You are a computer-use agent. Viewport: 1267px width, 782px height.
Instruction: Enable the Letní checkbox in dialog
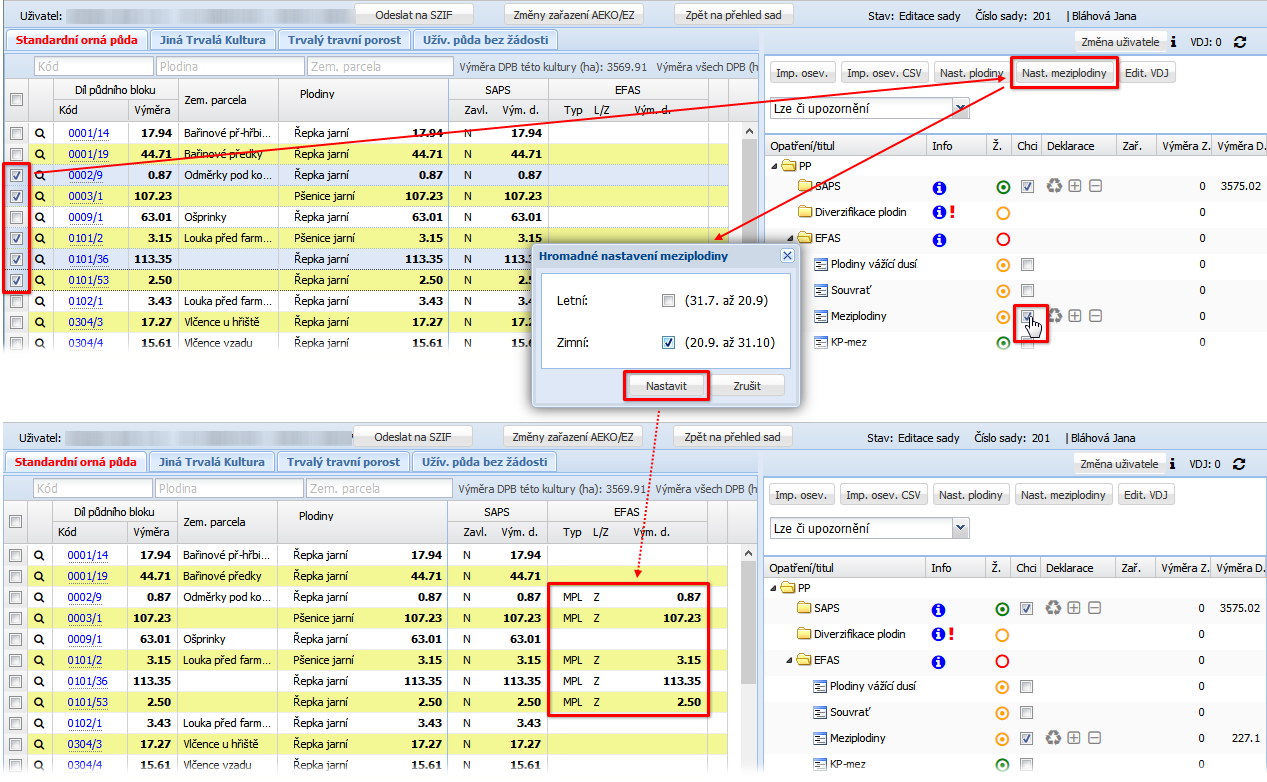(x=668, y=301)
